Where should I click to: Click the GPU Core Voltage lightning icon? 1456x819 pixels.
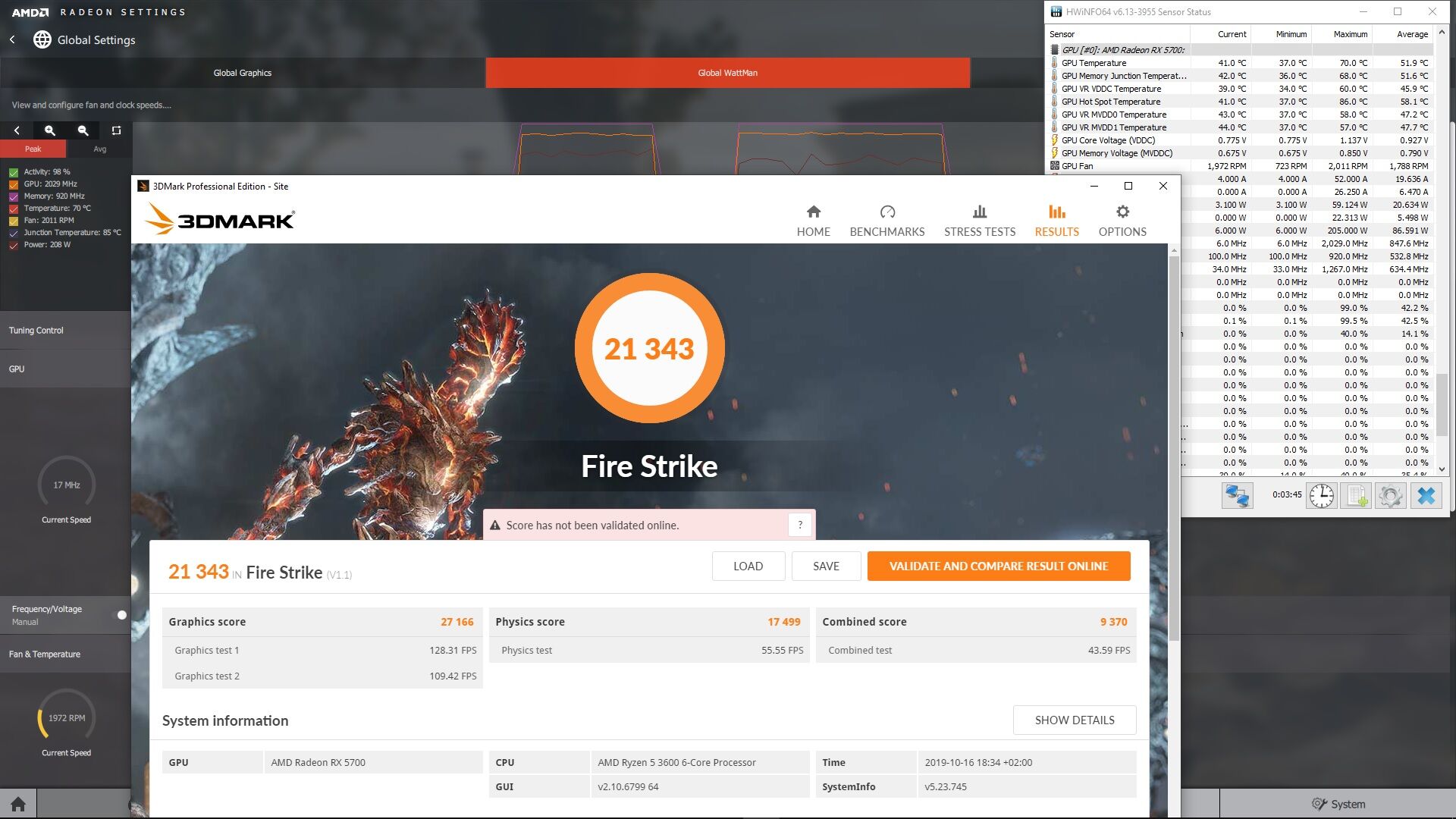1054,140
